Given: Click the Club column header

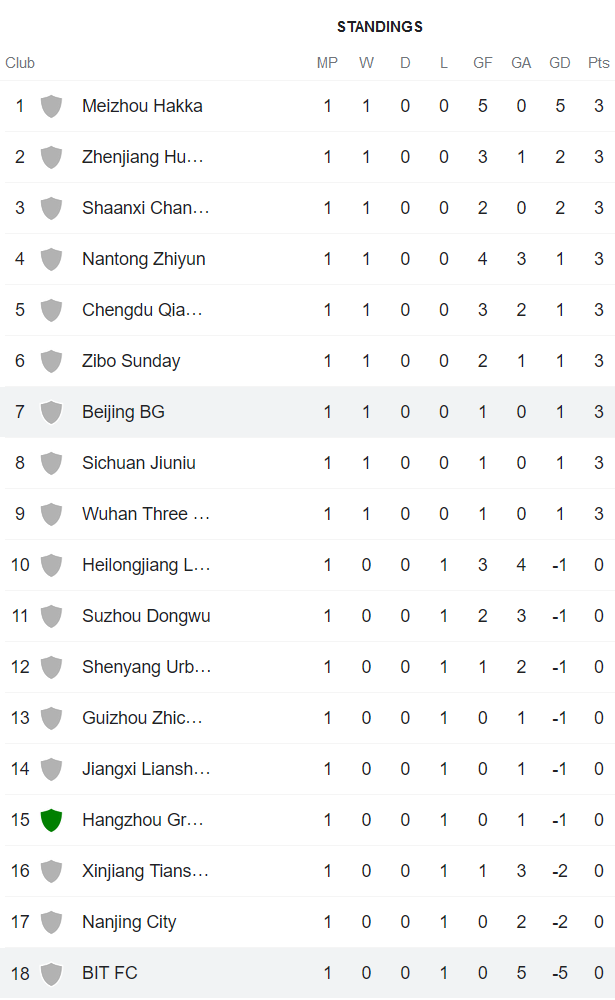Looking at the screenshot, I should point(20,62).
